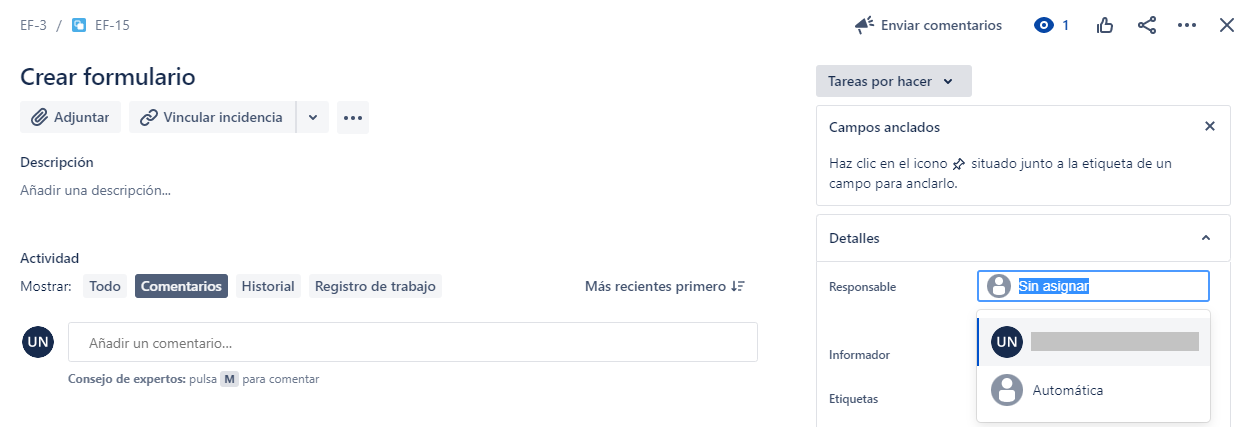Open the dropdown arrow beside Vincular incidencia
The image size is (1242, 427).
[x=313, y=117]
